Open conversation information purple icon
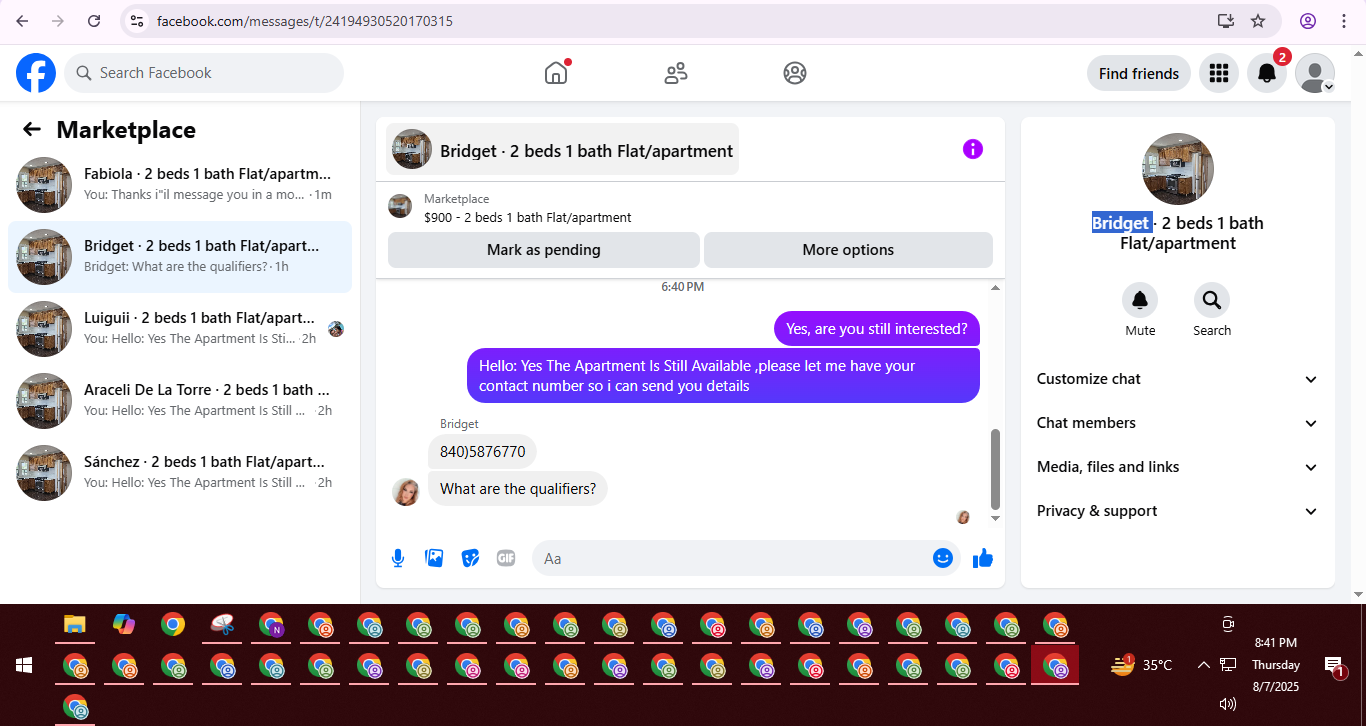Viewport: 1366px width, 726px height. coord(973,149)
